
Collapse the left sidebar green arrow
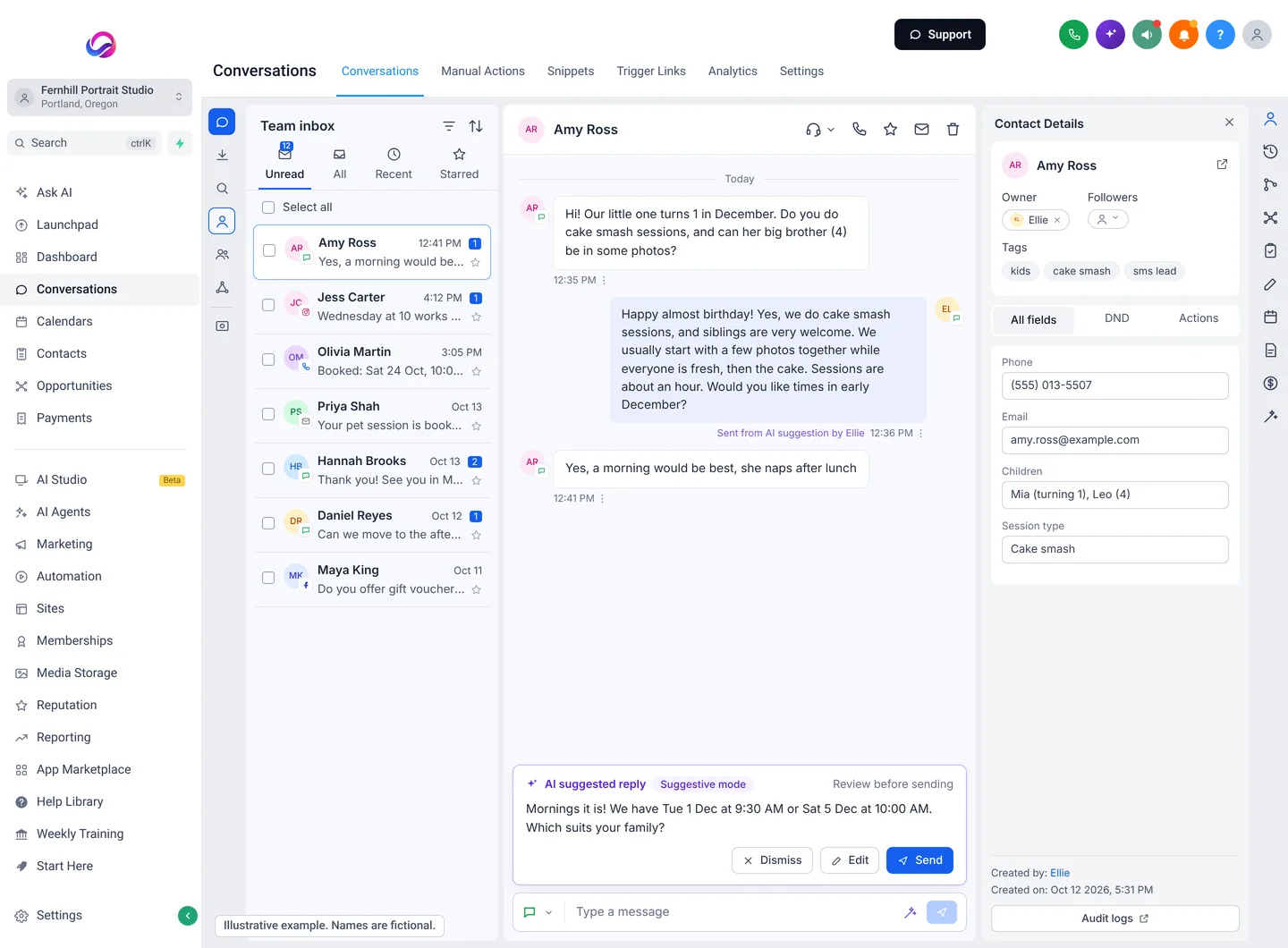[188, 915]
